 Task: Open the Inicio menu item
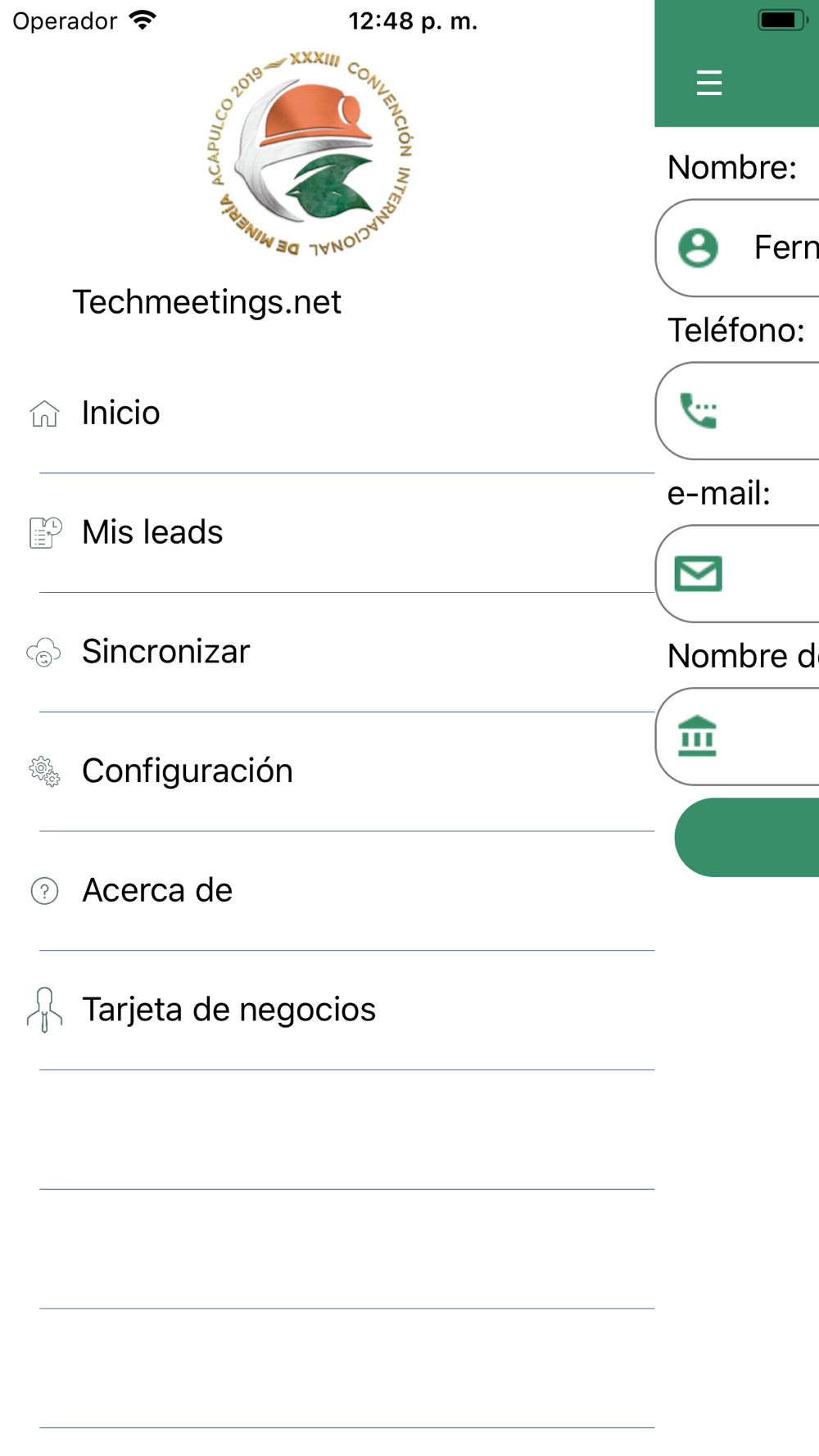328,414
